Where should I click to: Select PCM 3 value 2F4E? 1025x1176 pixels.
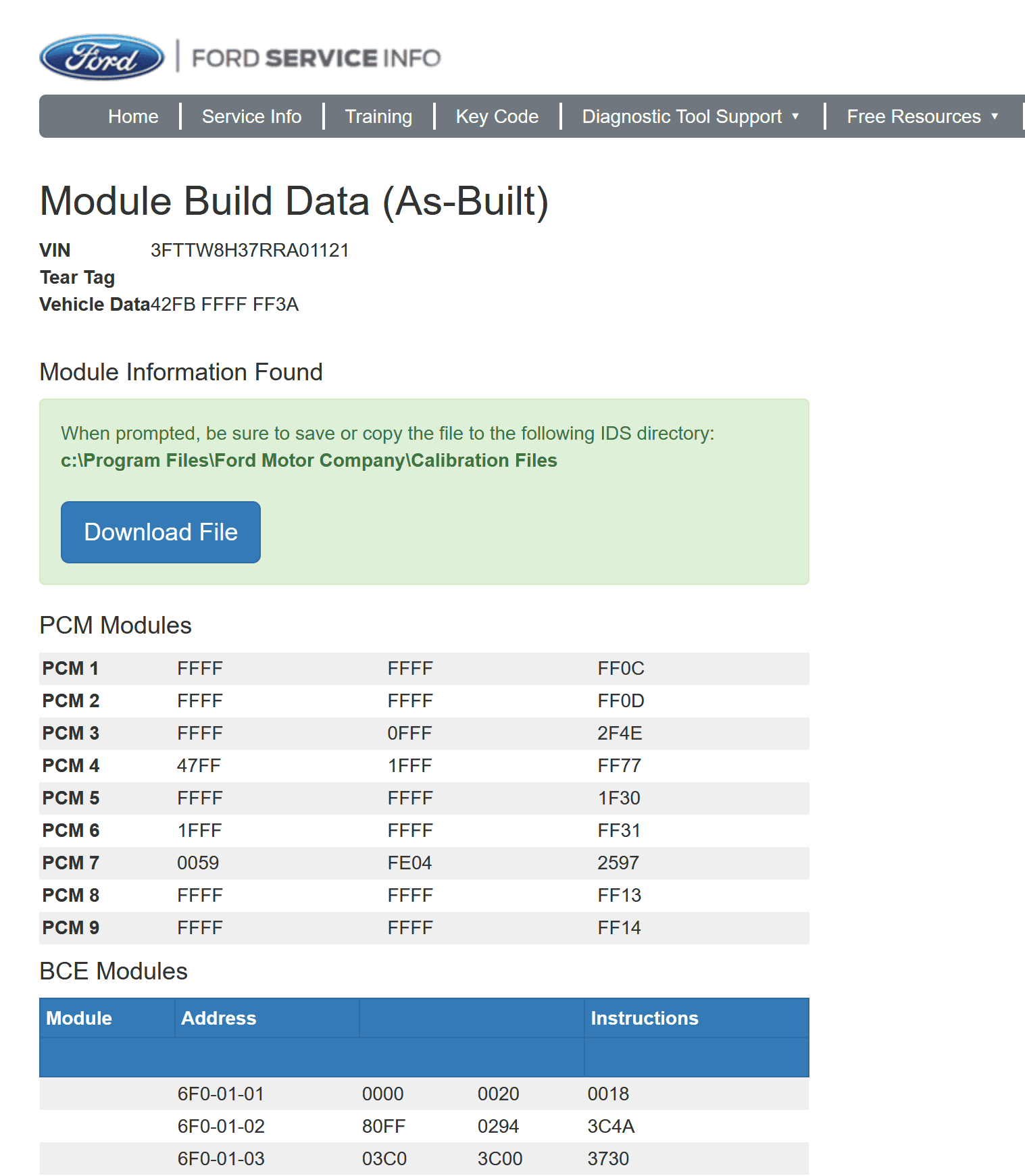point(620,734)
